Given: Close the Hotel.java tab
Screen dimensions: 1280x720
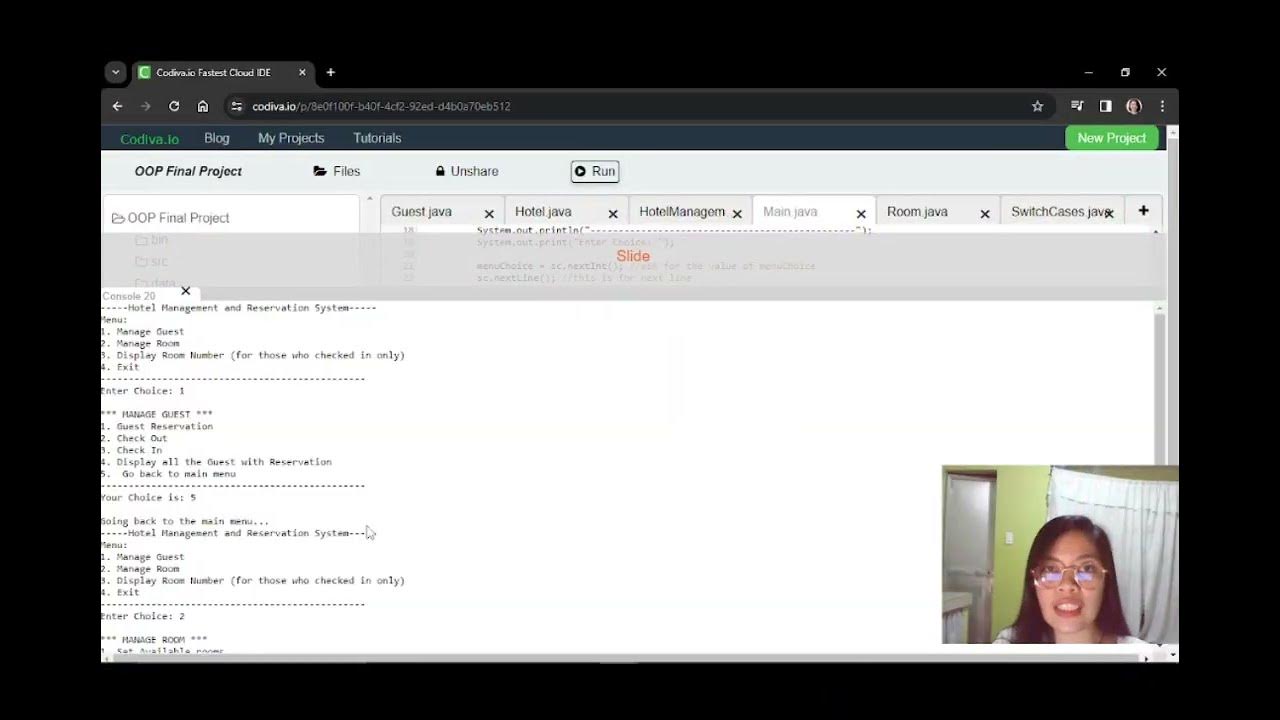Looking at the screenshot, I should (x=613, y=214).
